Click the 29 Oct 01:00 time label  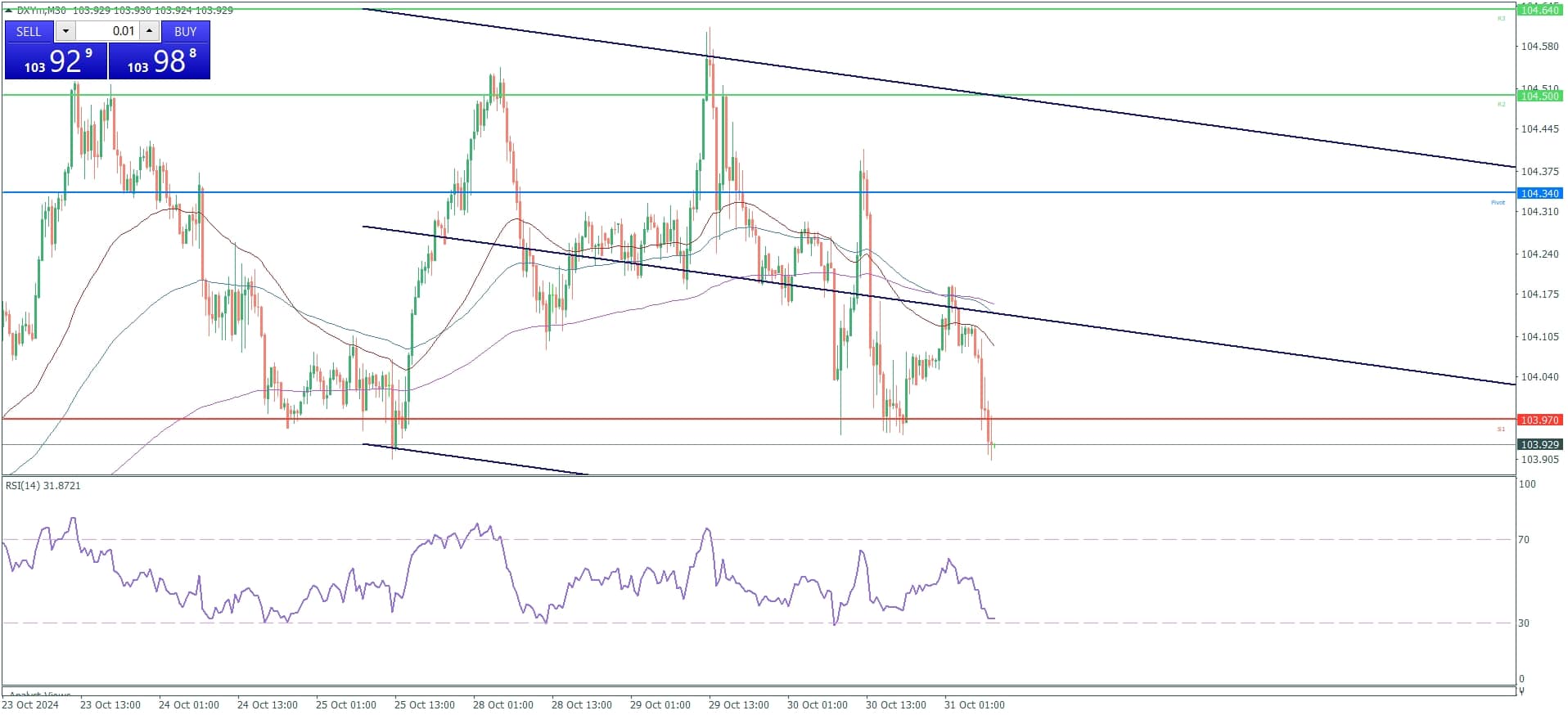point(660,705)
